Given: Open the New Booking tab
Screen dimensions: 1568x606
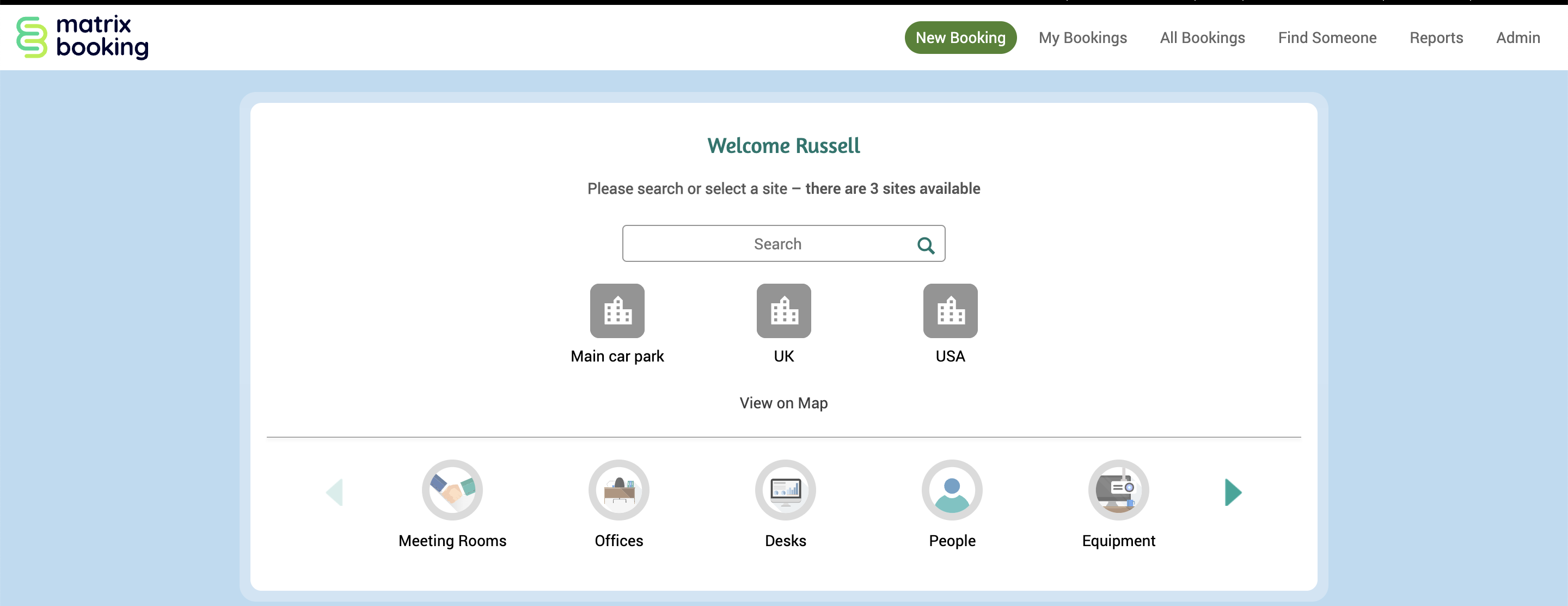Looking at the screenshot, I should tap(960, 38).
